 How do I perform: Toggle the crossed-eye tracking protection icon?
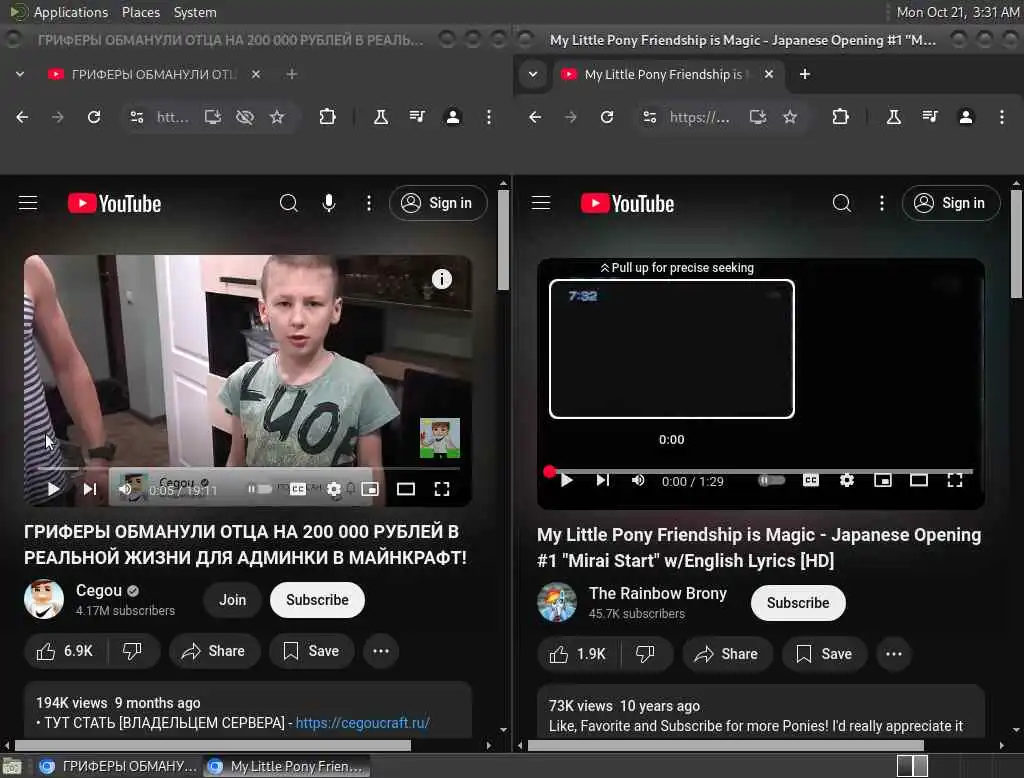(x=245, y=117)
